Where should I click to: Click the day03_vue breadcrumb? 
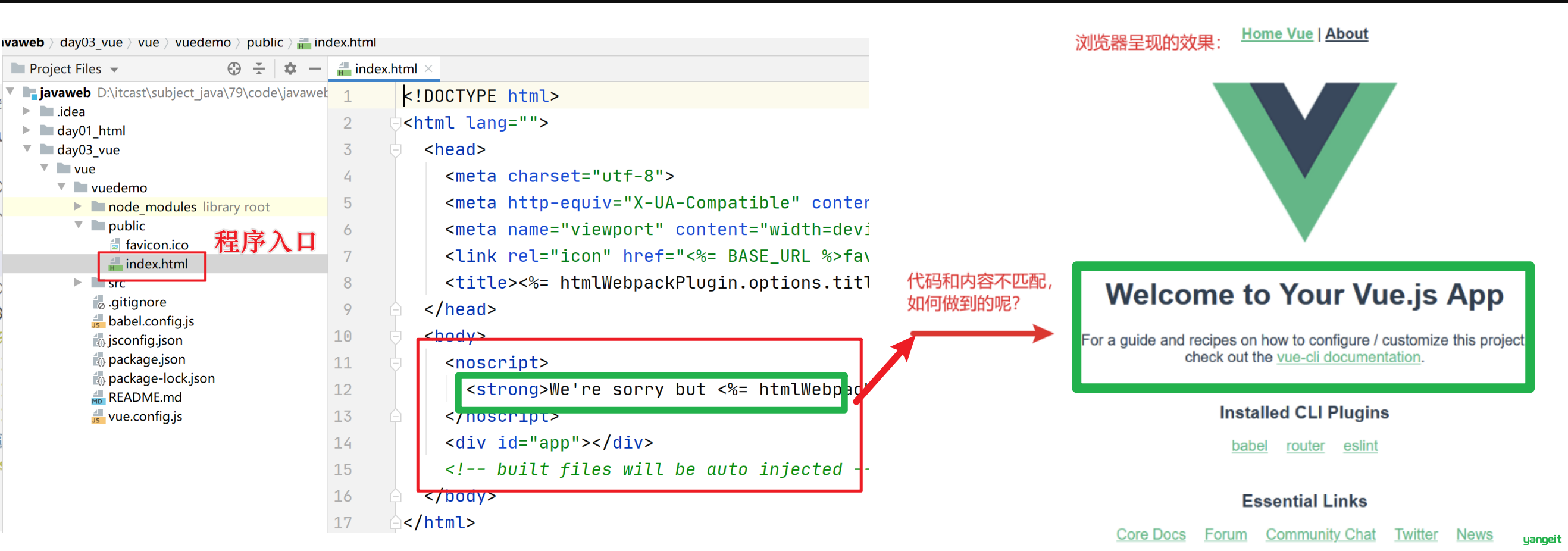91,43
